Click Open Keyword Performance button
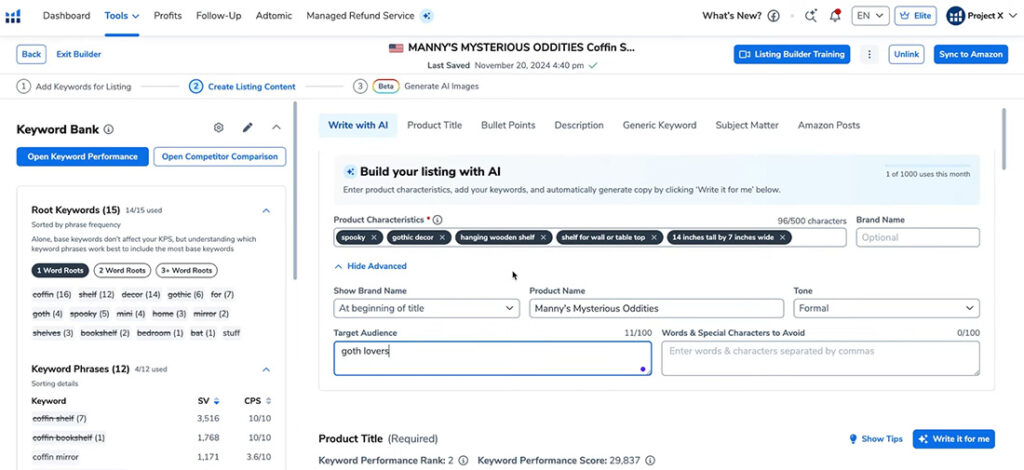Image resolution: width=1024 pixels, height=470 pixels. pos(82,157)
